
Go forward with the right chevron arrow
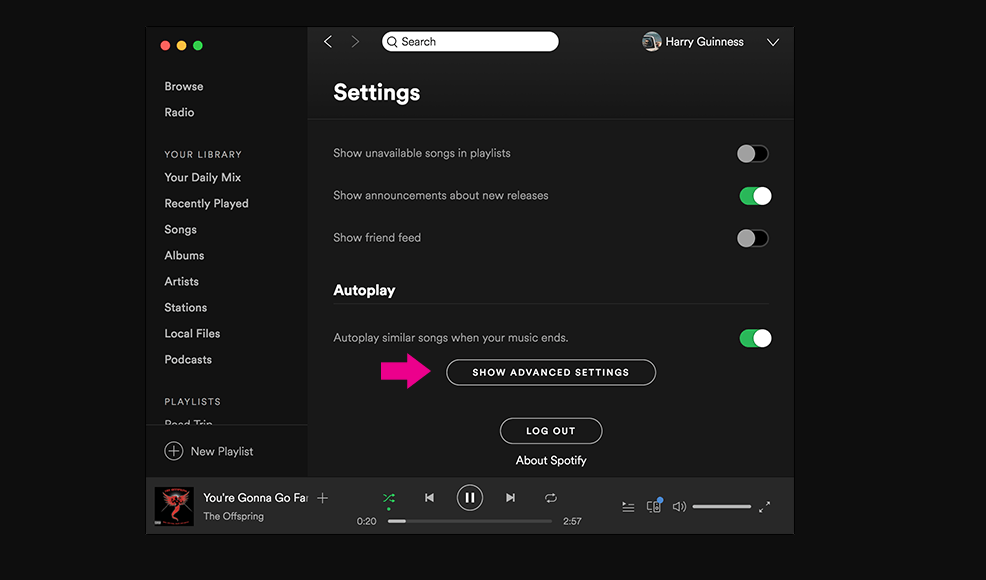(x=355, y=42)
